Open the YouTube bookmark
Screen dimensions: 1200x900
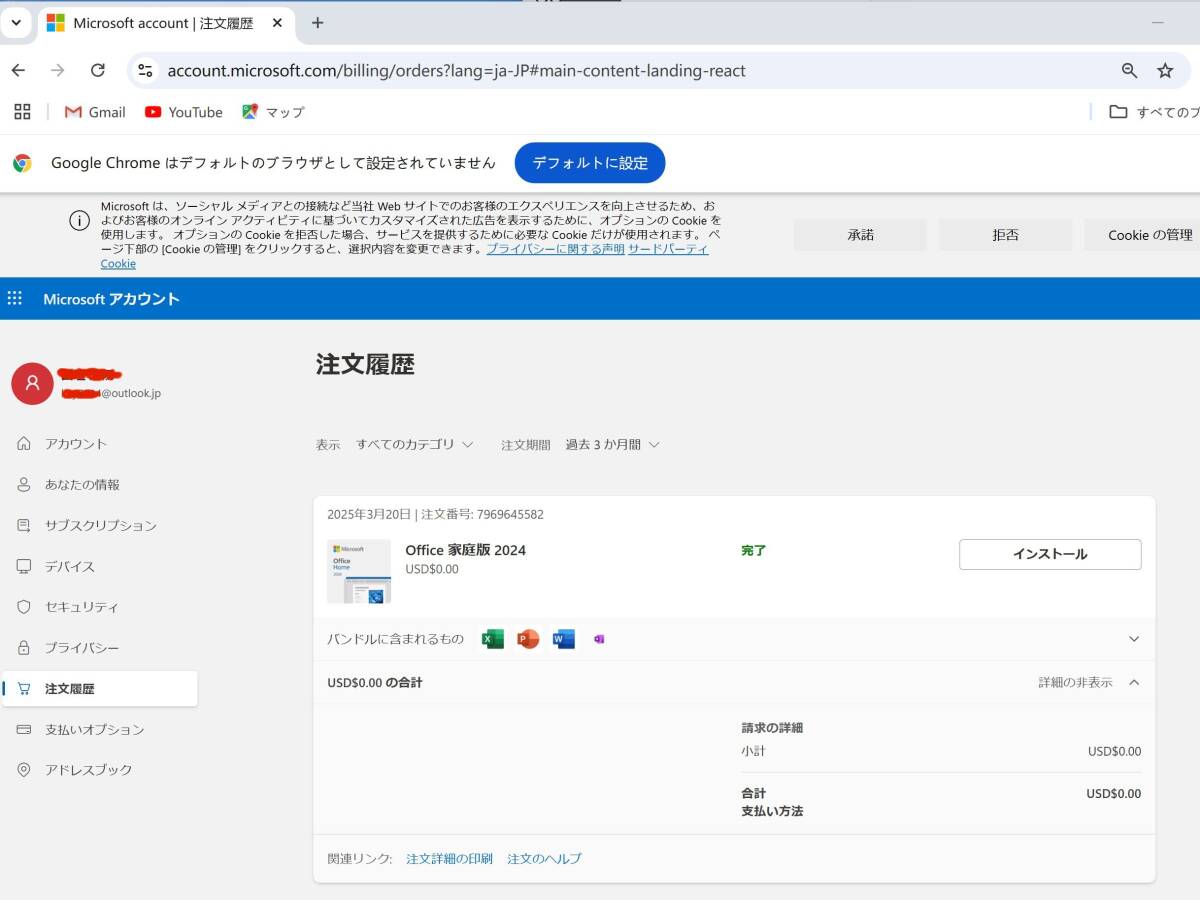(x=183, y=112)
